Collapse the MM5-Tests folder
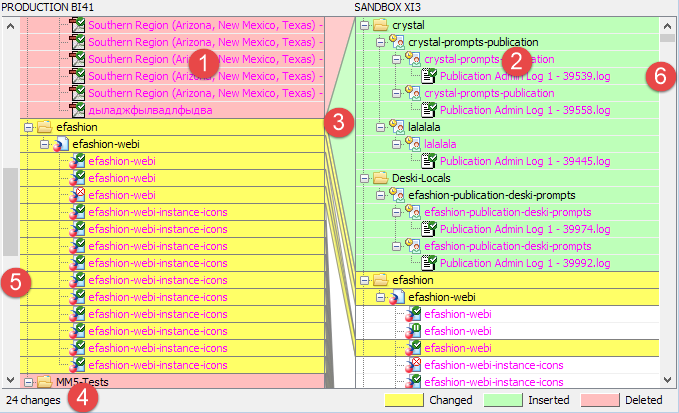The height and width of the screenshot is (413, 679). click(29, 382)
